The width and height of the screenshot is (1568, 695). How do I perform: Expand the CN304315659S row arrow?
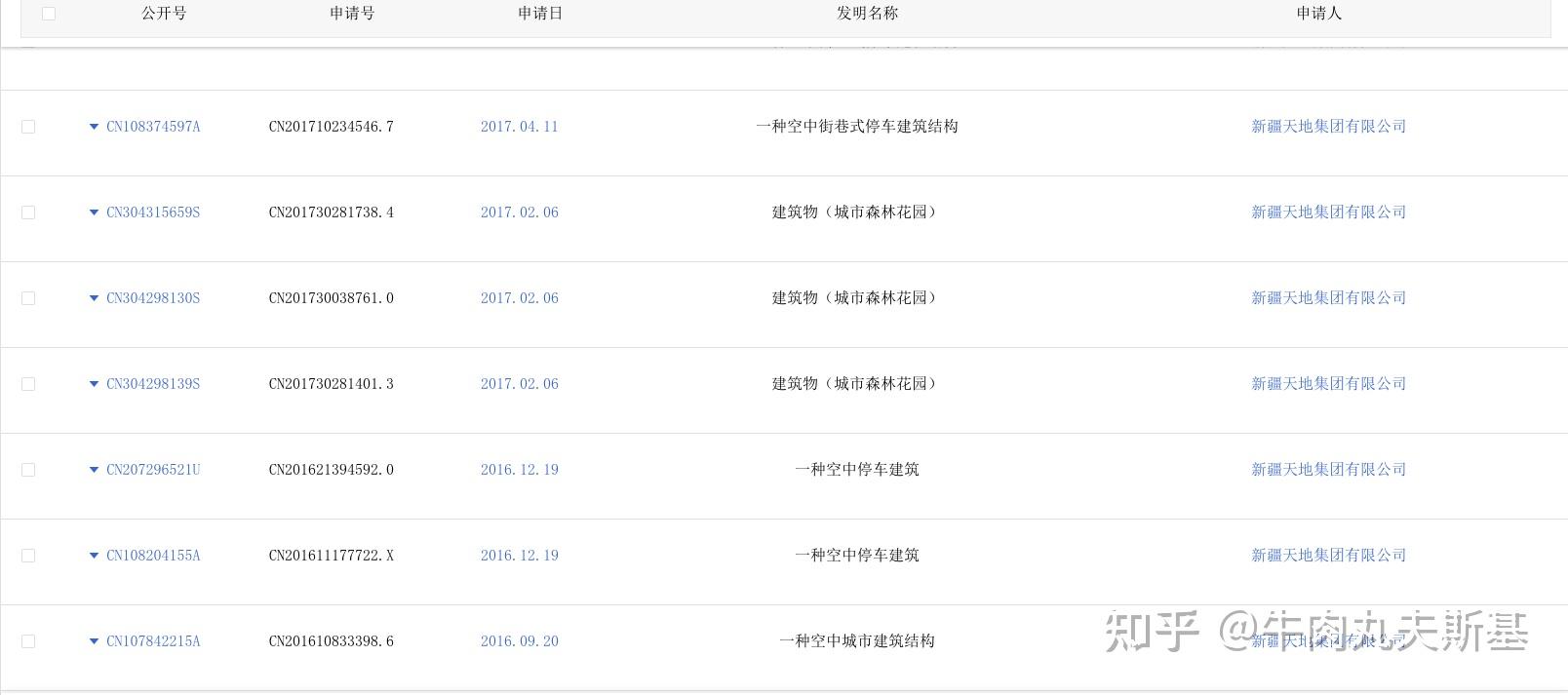click(94, 212)
